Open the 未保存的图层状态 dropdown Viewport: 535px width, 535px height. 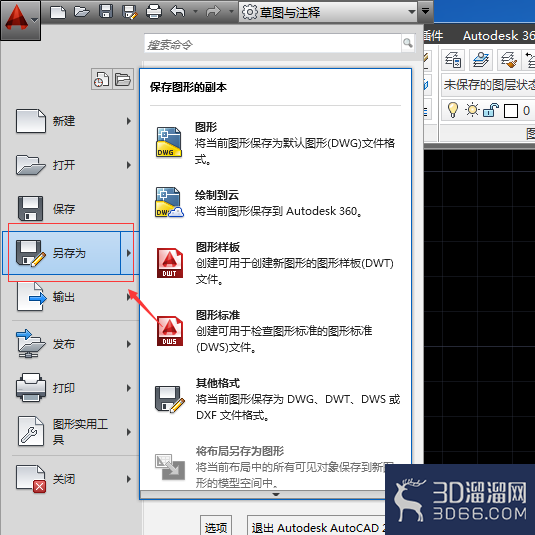point(488,84)
